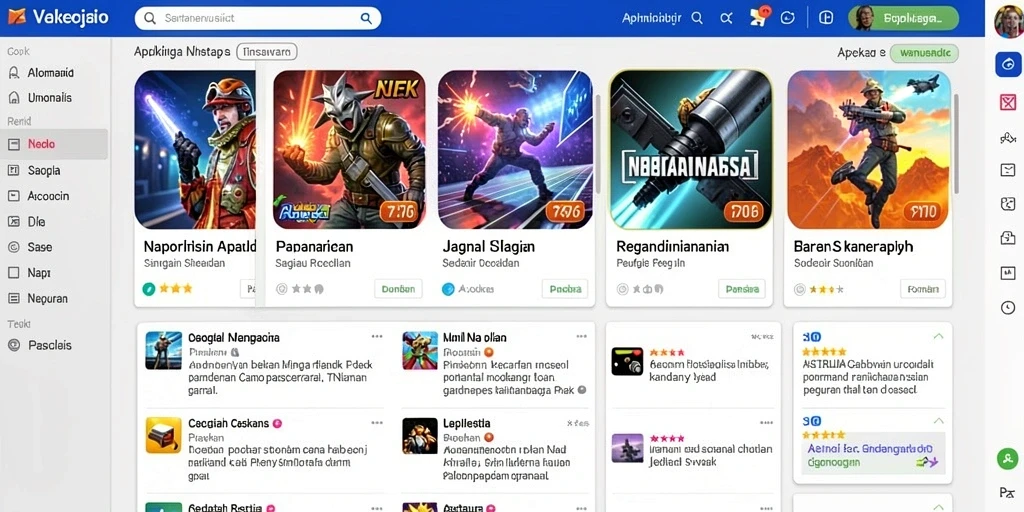Click the red mail icon in right rail
This screenshot has width=1024, height=512.
coord(1008,102)
